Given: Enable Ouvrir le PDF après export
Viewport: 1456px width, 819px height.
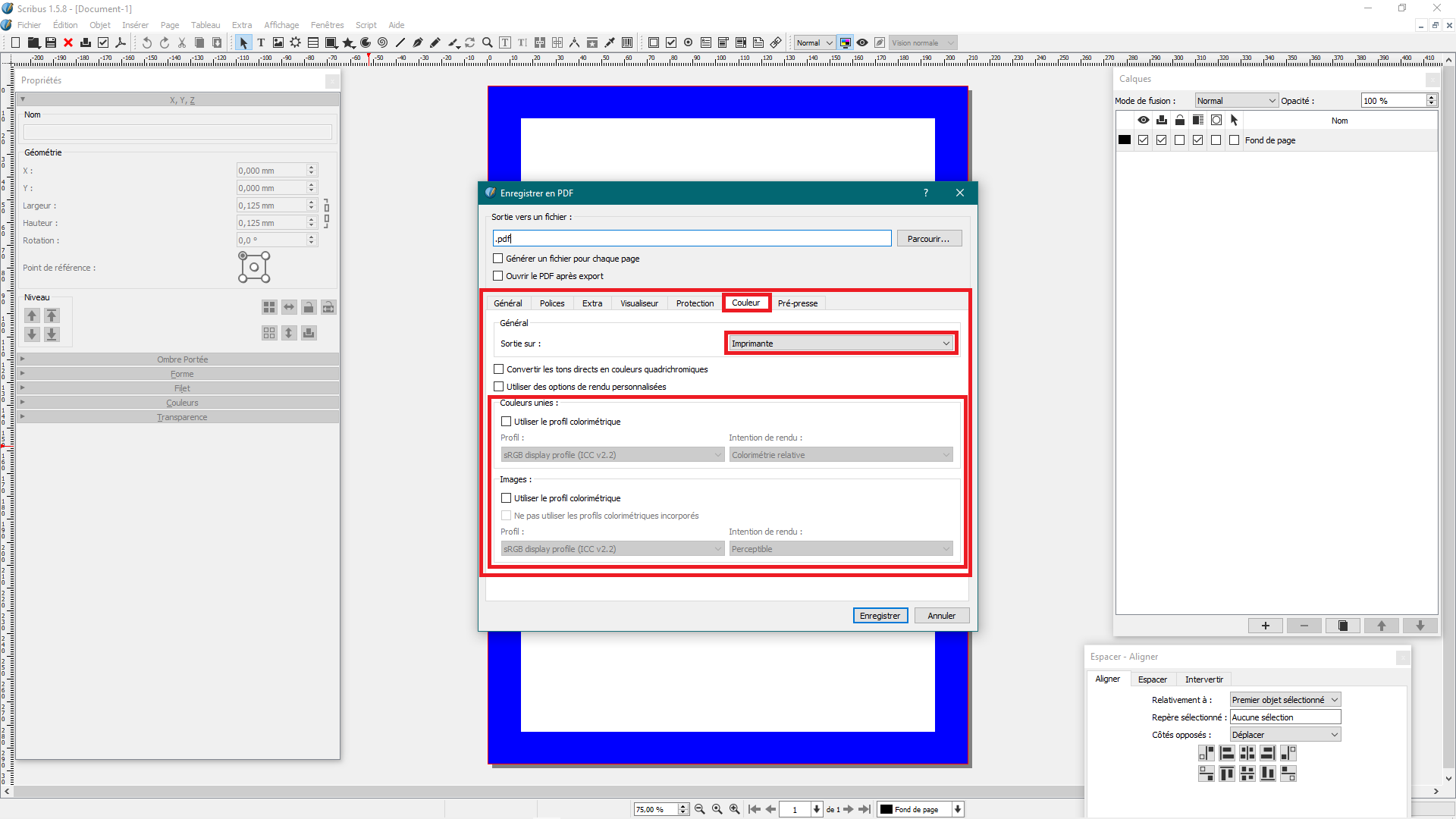Looking at the screenshot, I should [498, 276].
